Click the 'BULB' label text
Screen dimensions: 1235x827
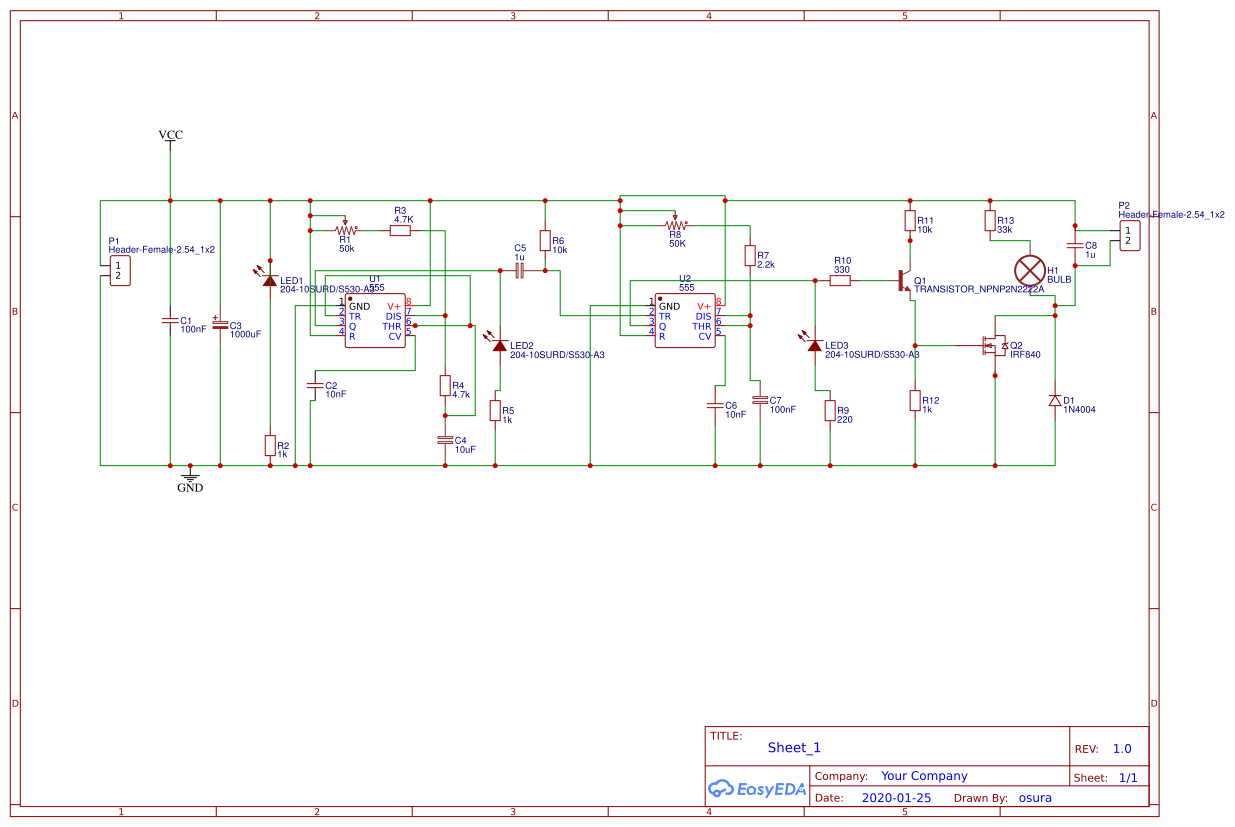click(1059, 280)
